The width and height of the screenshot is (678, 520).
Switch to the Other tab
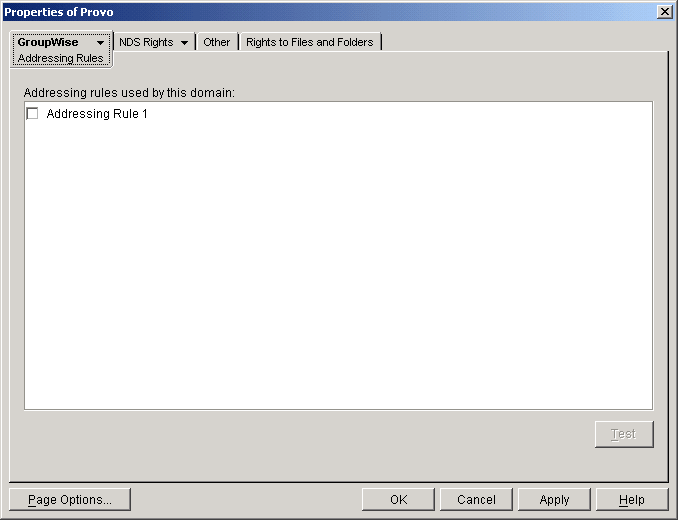[217, 42]
